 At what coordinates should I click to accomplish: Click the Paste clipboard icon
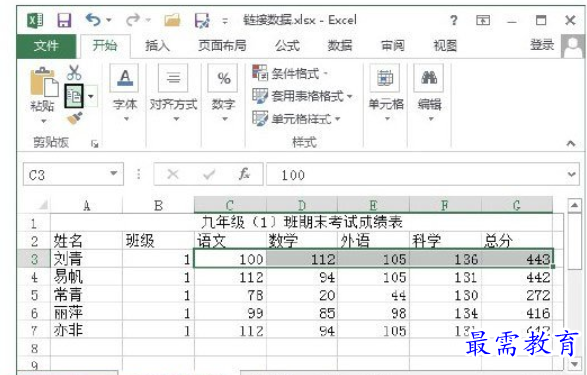(x=44, y=82)
